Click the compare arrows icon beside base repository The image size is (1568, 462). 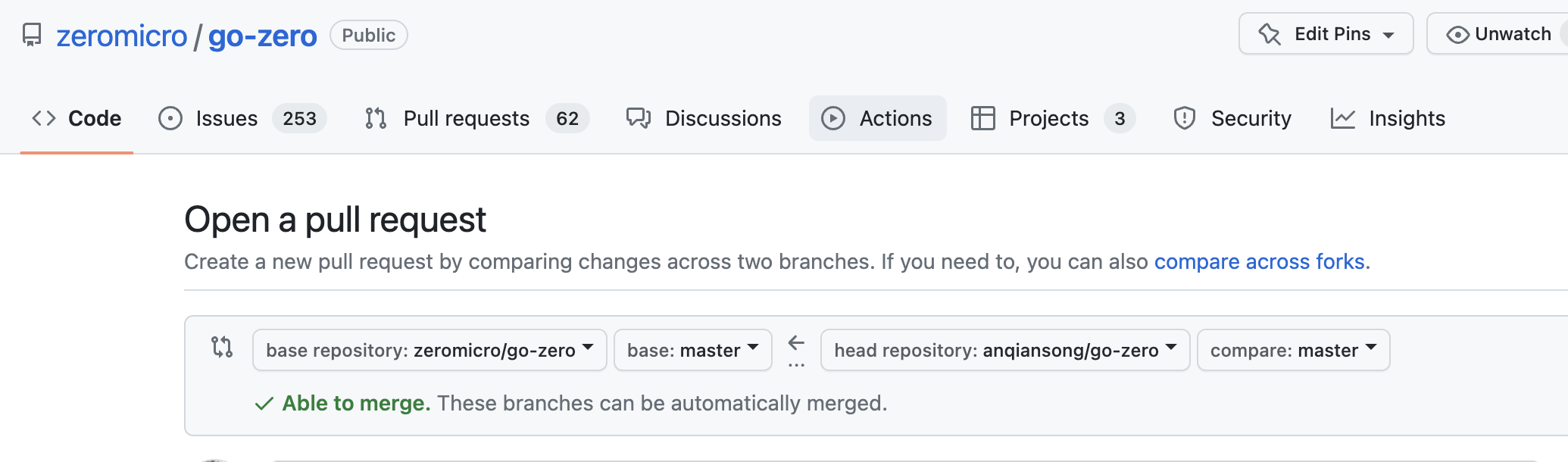tap(222, 347)
